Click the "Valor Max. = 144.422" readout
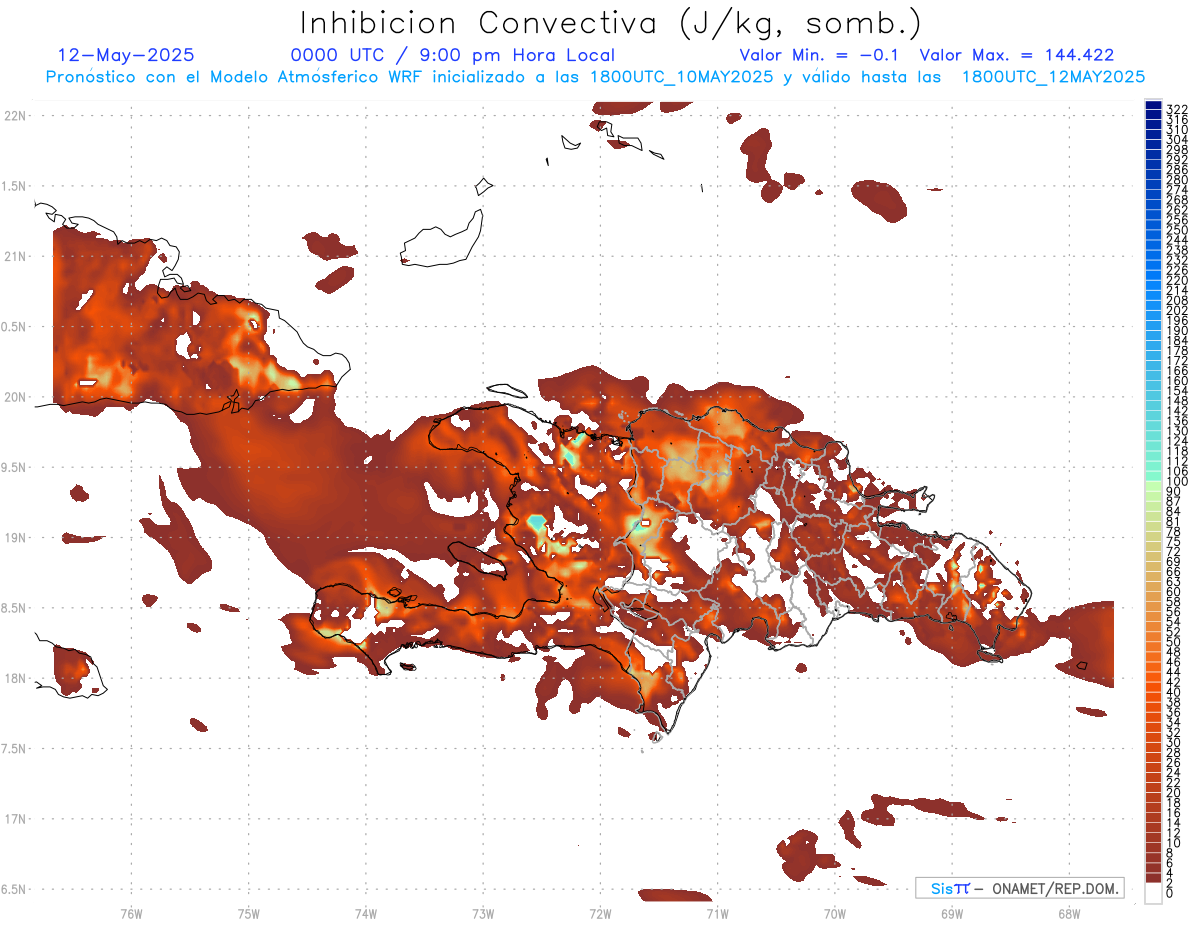This screenshot has width=1200, height=927. [x=1016, y=55]
